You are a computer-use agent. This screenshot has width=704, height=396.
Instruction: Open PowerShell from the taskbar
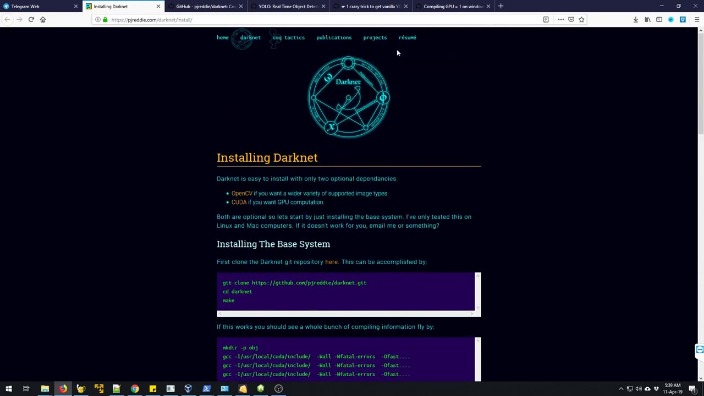click(207, 389)
